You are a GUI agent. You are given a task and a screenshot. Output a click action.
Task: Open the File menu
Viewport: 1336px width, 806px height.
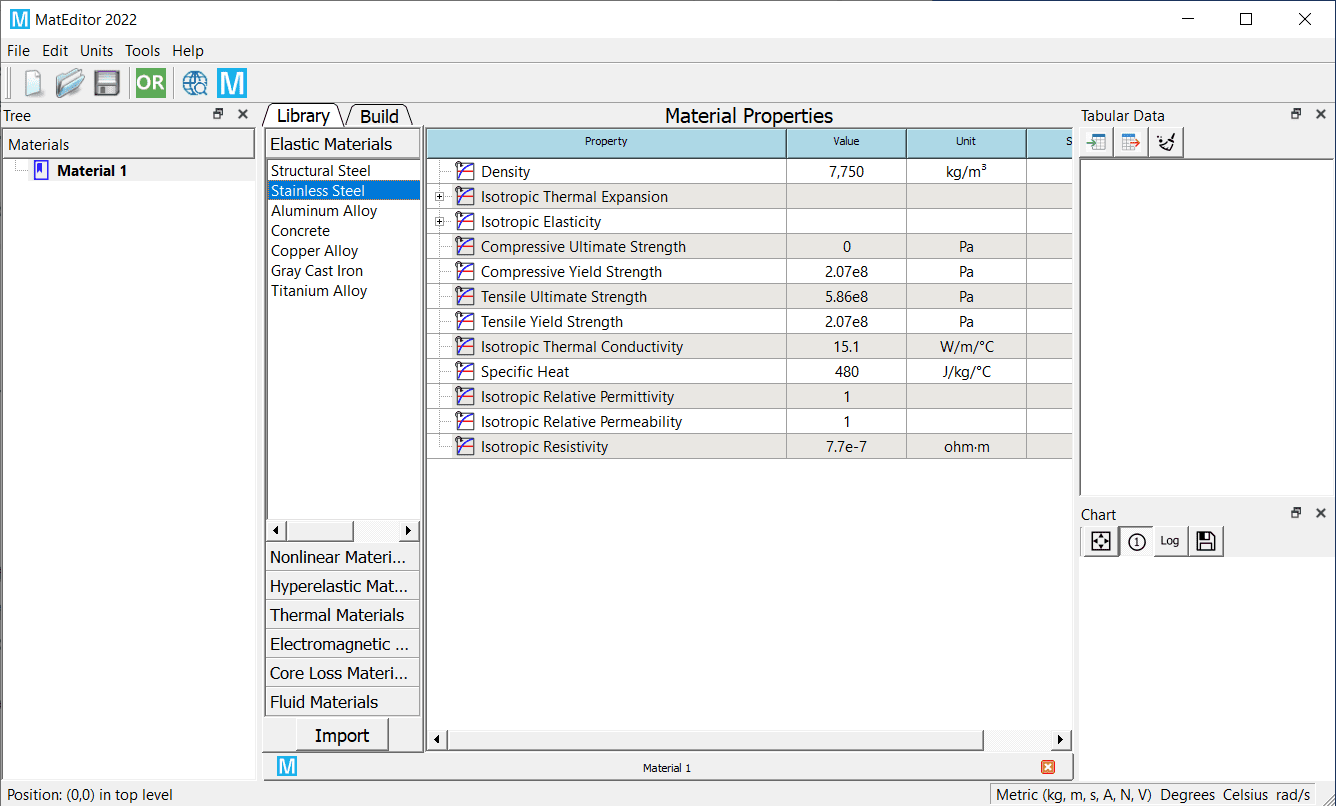click(19, 51)
